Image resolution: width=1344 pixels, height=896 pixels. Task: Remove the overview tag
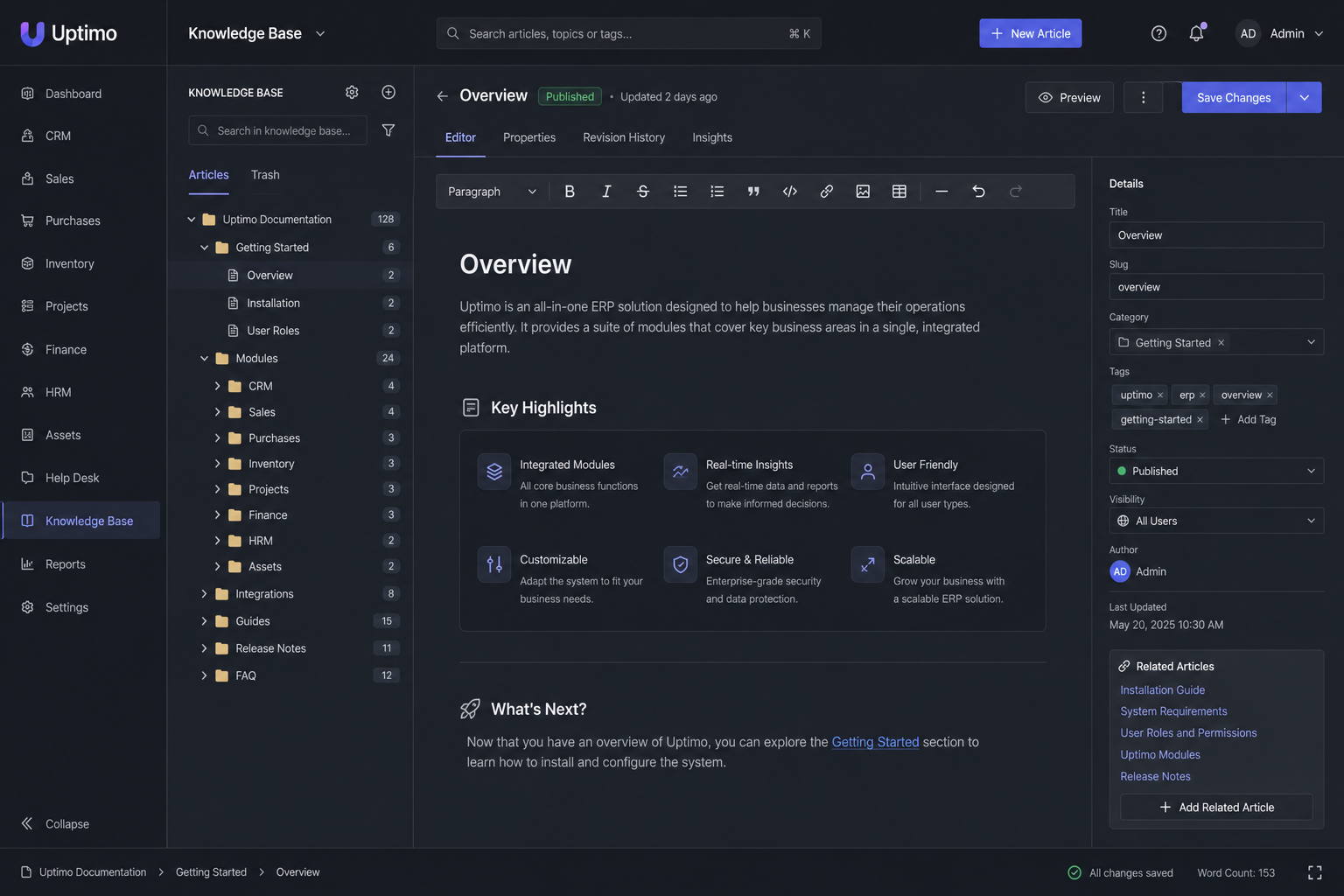pyautogui.click(x=1270, y=395)
